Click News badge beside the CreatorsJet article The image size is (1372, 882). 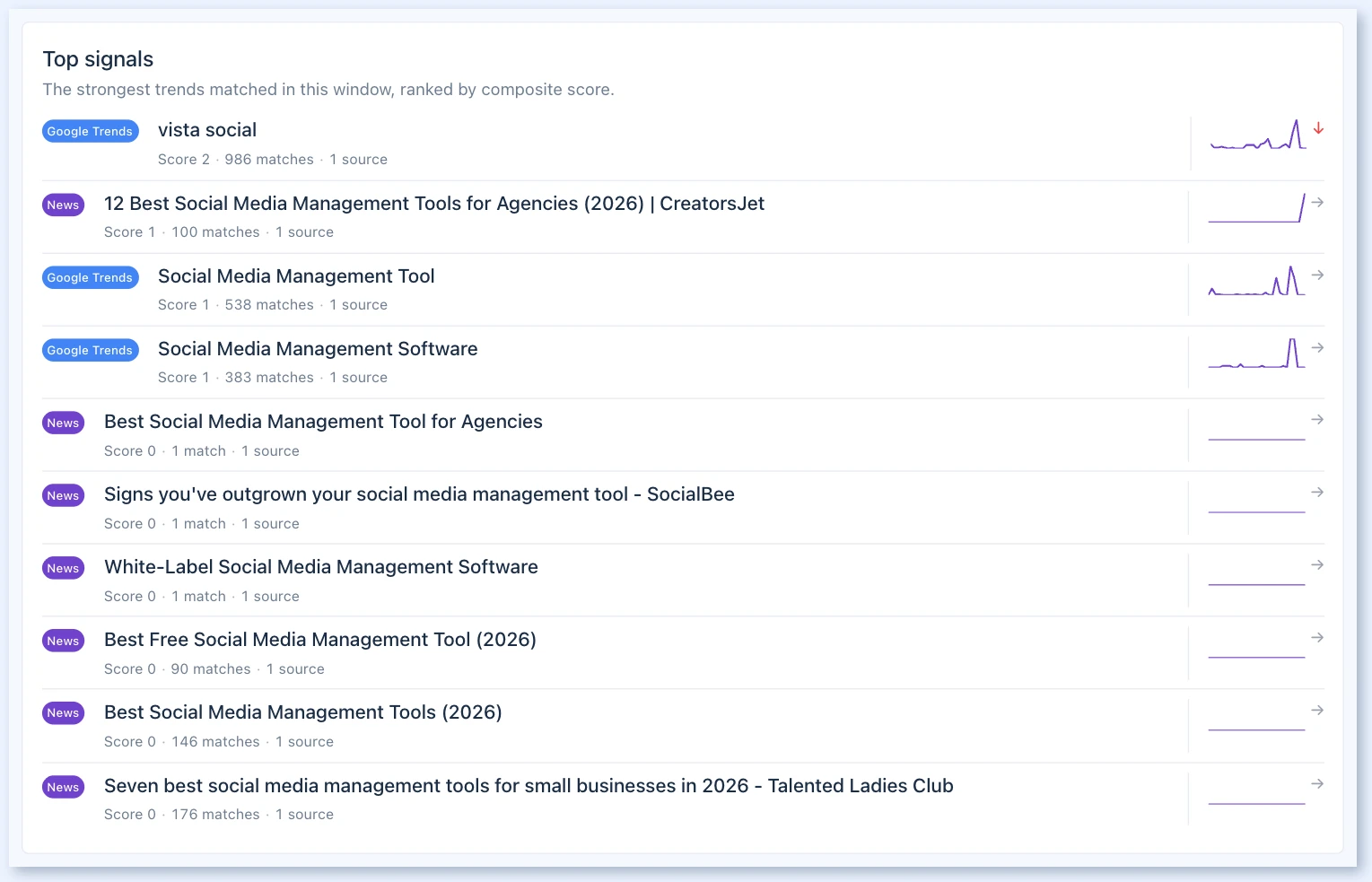tap(64, 205)
